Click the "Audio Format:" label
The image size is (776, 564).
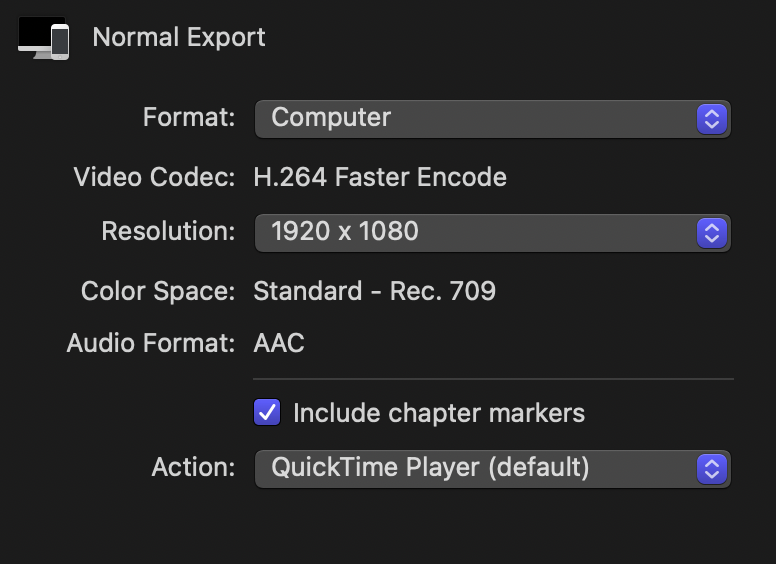[151, 344]
